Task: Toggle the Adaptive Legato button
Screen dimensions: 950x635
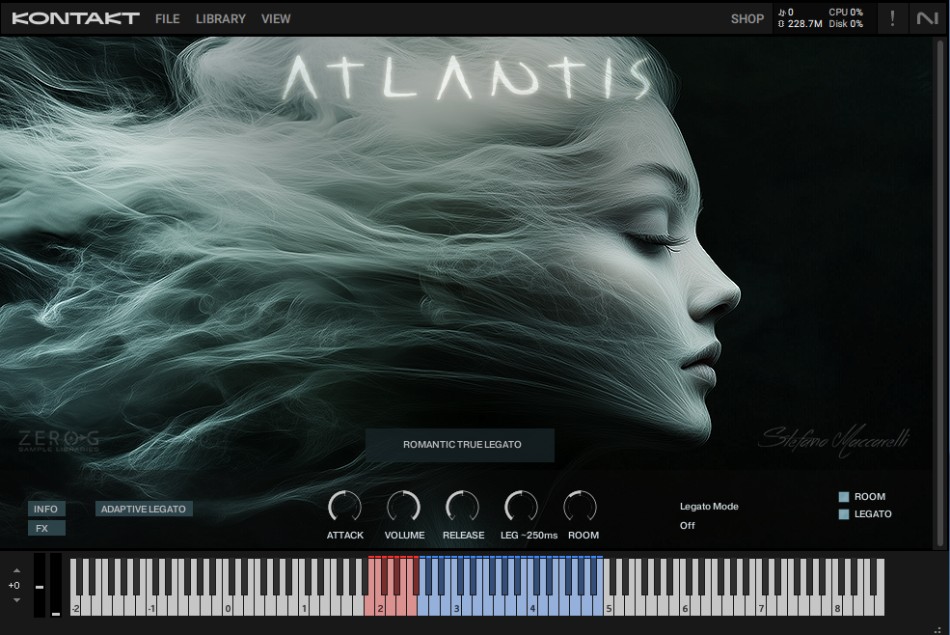Action: click(x=144, y=509)
